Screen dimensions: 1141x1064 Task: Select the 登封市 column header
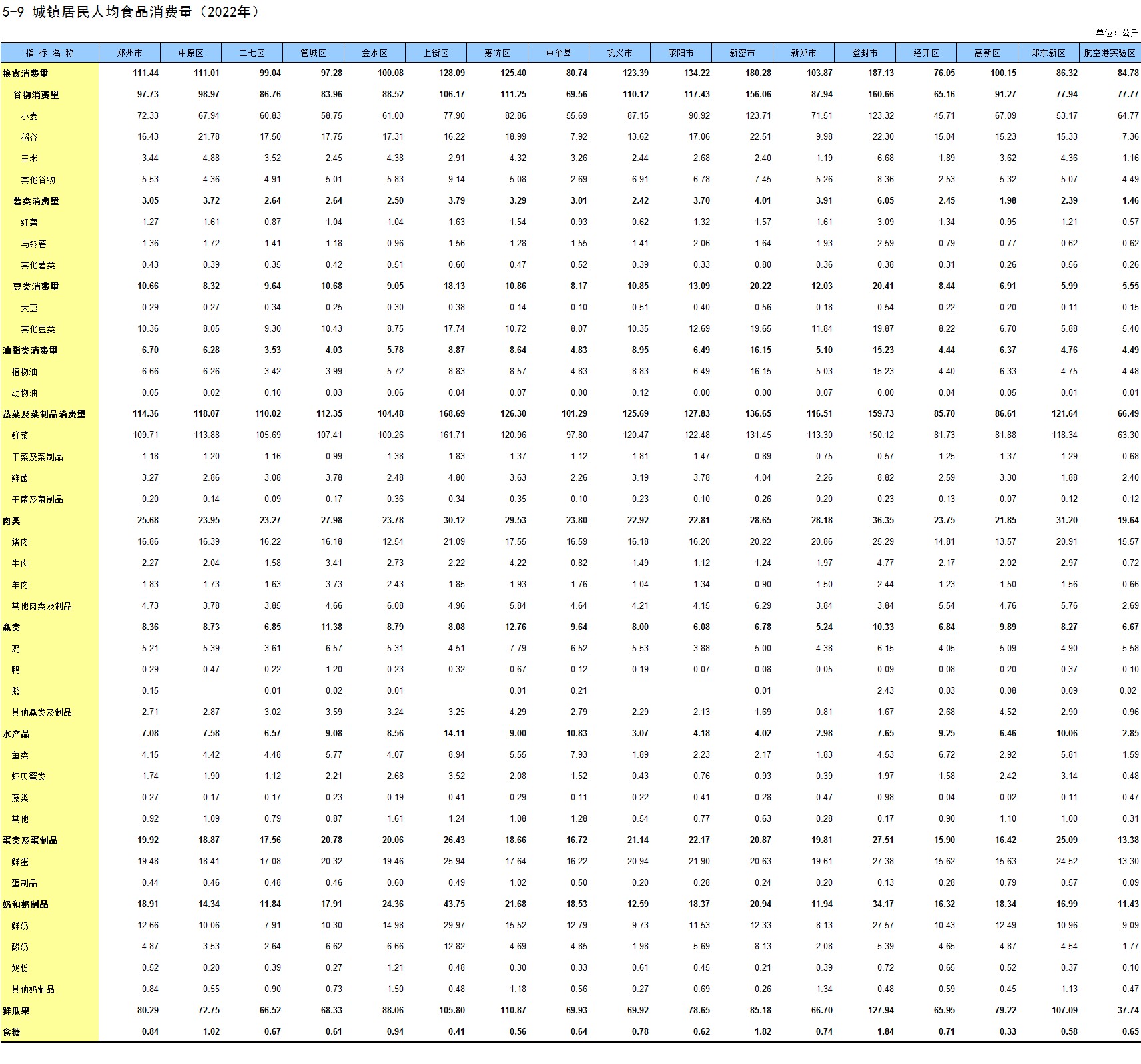(x=865, y=53)
